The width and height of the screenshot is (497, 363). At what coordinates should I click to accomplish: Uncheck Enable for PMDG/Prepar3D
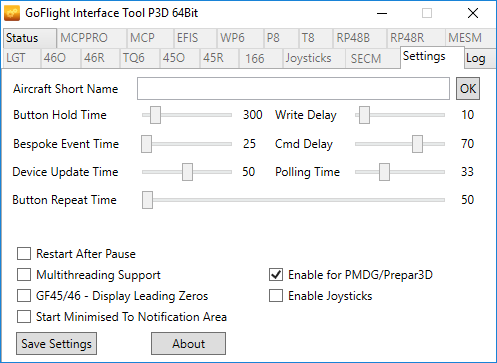point(276,275)
